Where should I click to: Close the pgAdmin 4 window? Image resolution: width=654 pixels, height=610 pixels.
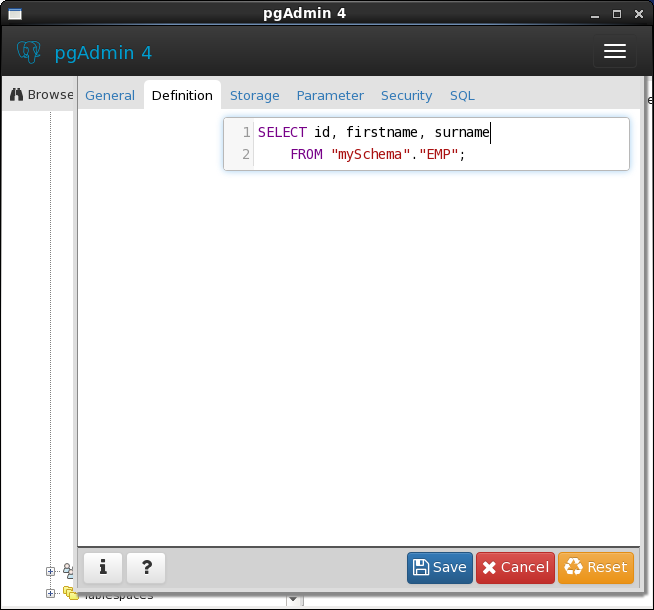point(639,14)
